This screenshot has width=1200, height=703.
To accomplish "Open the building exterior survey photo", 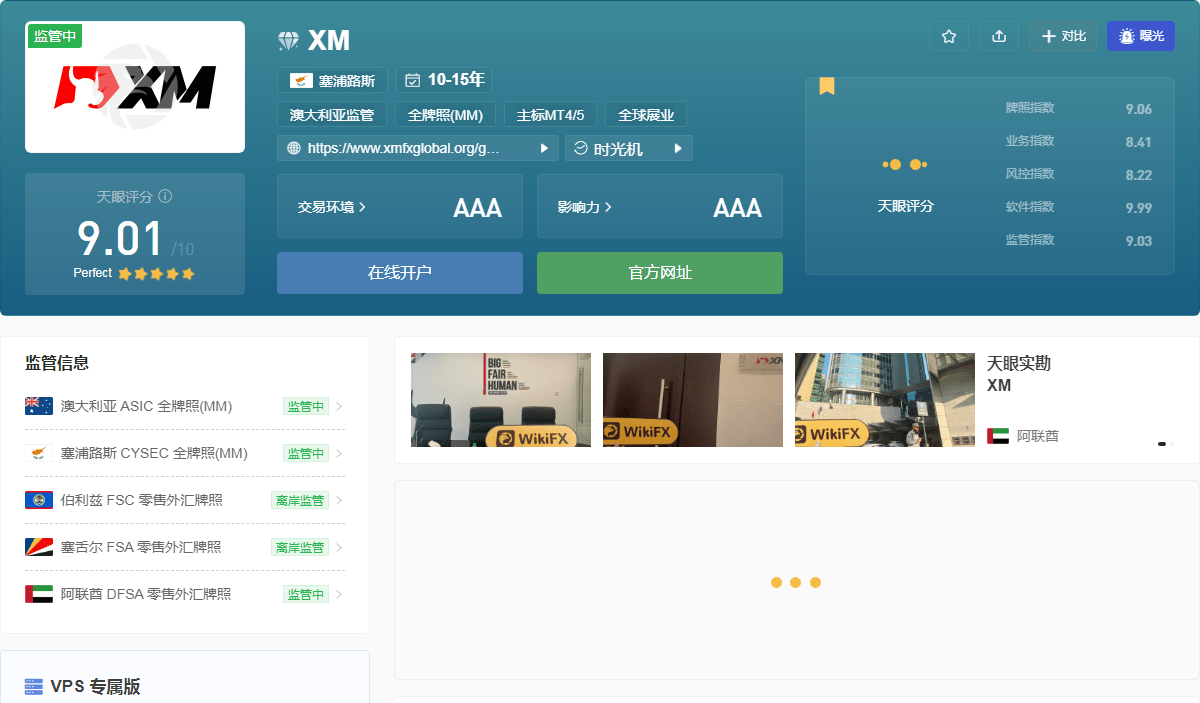I will (x=885, y=400).
